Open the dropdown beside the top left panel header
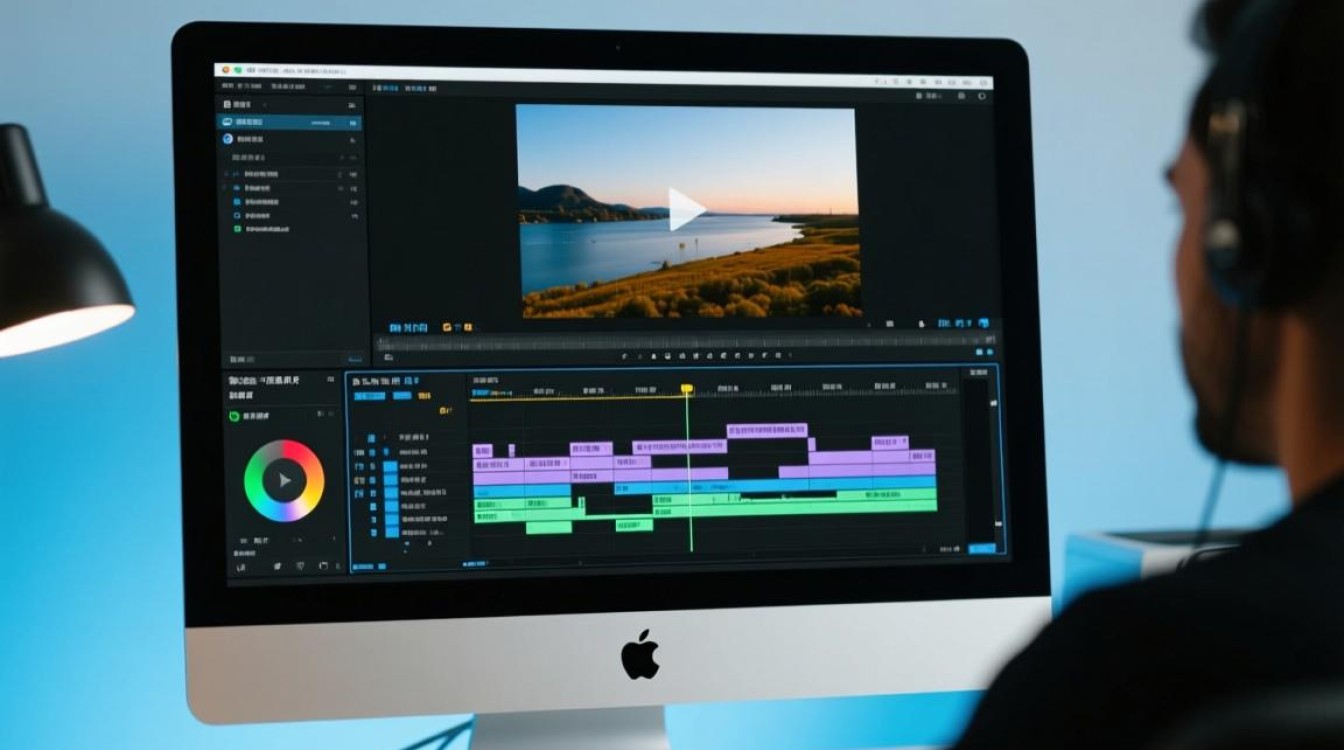The height and width of the screenshot is (750, 1344). pyautogui.click(x=264, y=105)
